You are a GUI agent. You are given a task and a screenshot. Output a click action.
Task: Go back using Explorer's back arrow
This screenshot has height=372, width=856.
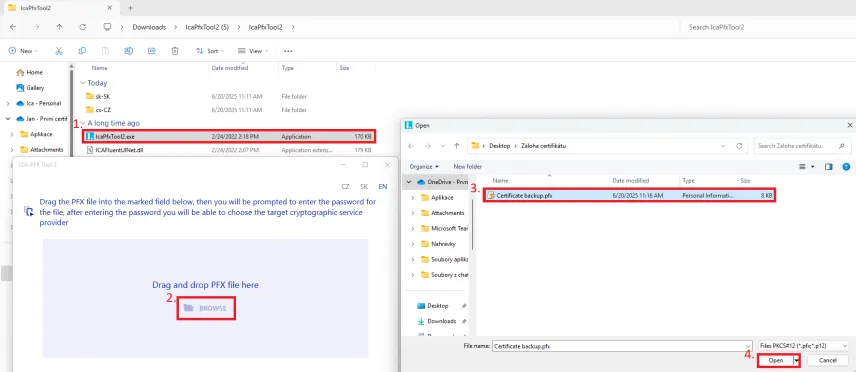(13, 27)
